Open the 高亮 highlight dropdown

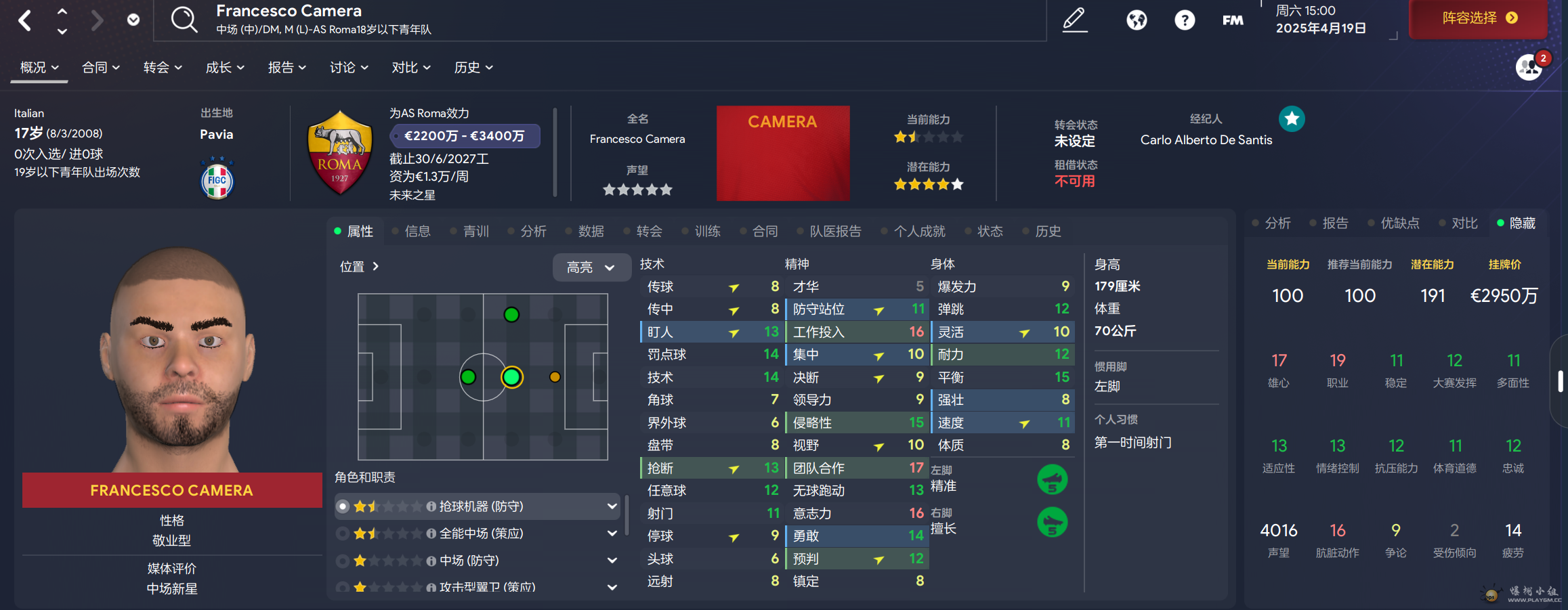pos(590,267)
